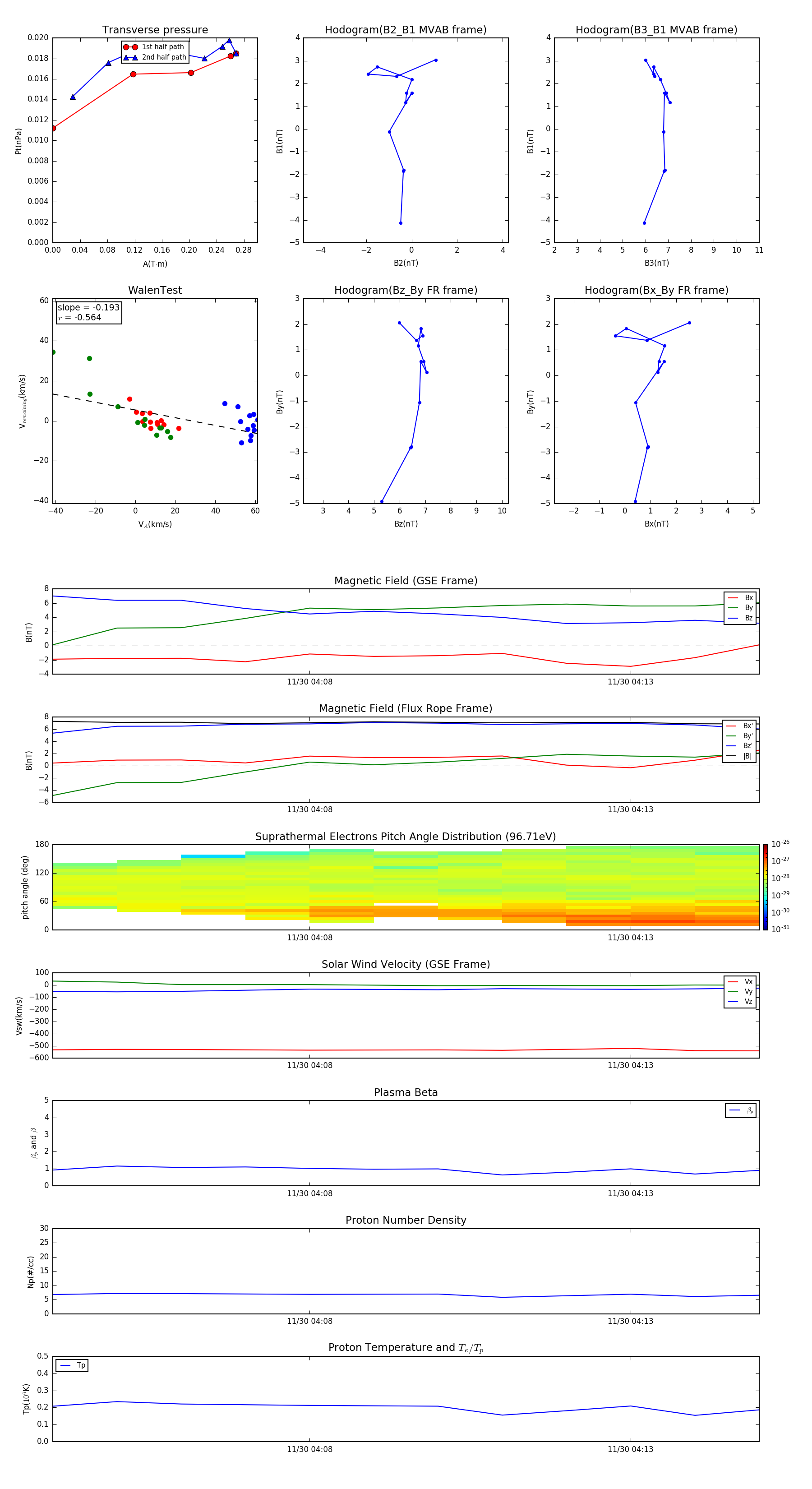The image size is (812, 1489).
Task: Click the dashed fit line in WalenTest plot
Action: (x=155, y=413)
